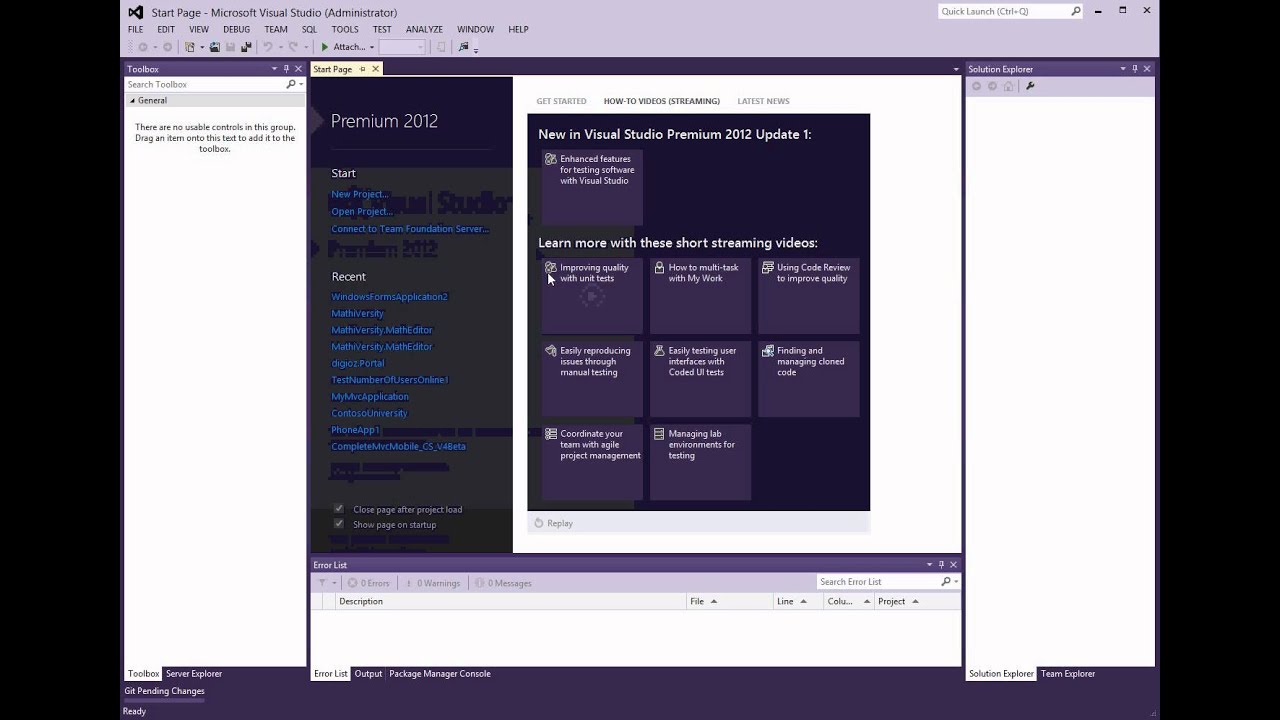
Task: Pin the Toolbox panel with auto-hide icon
Action: (286, 69)
